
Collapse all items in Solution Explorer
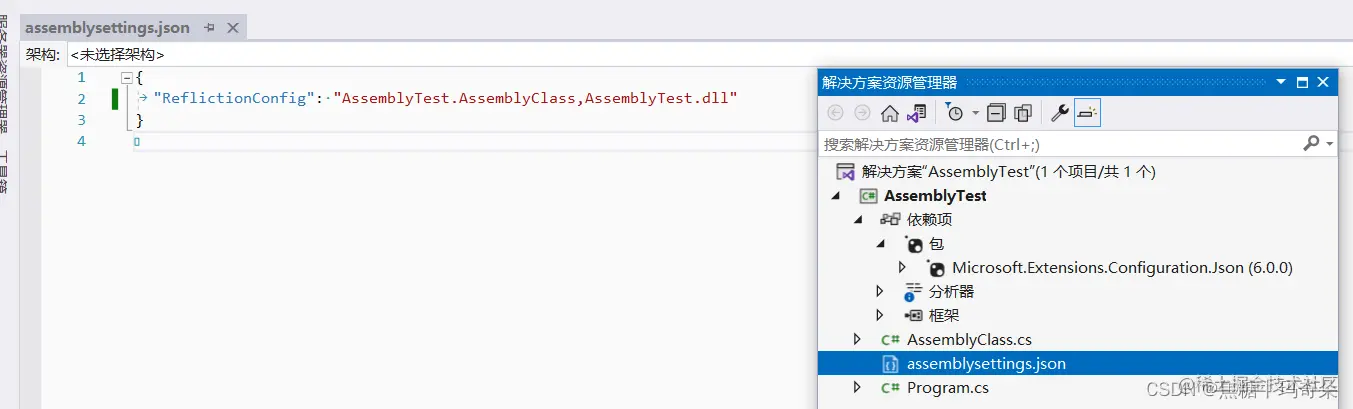tap(996, 113)
